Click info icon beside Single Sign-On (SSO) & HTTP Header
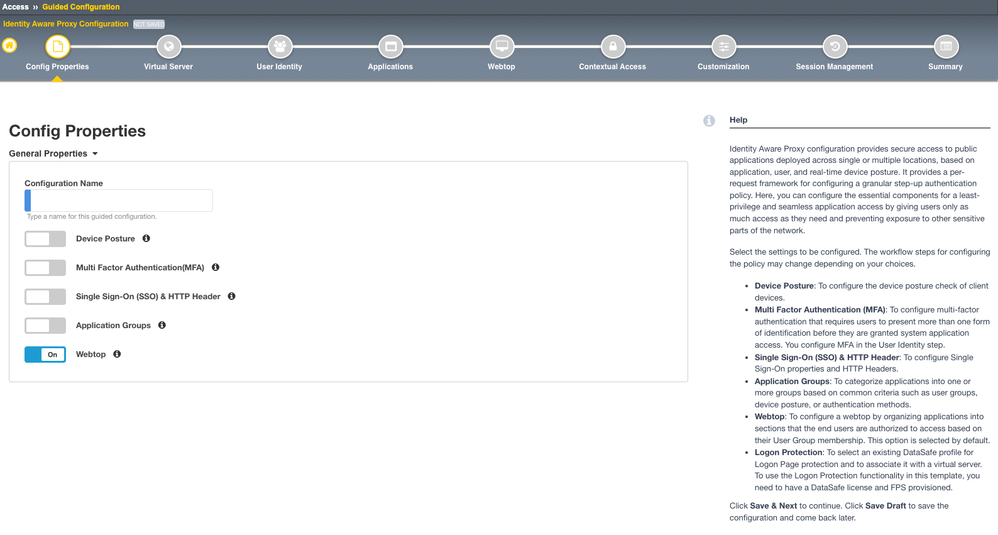Screen dimensions: 998x535 click(232, 296)
